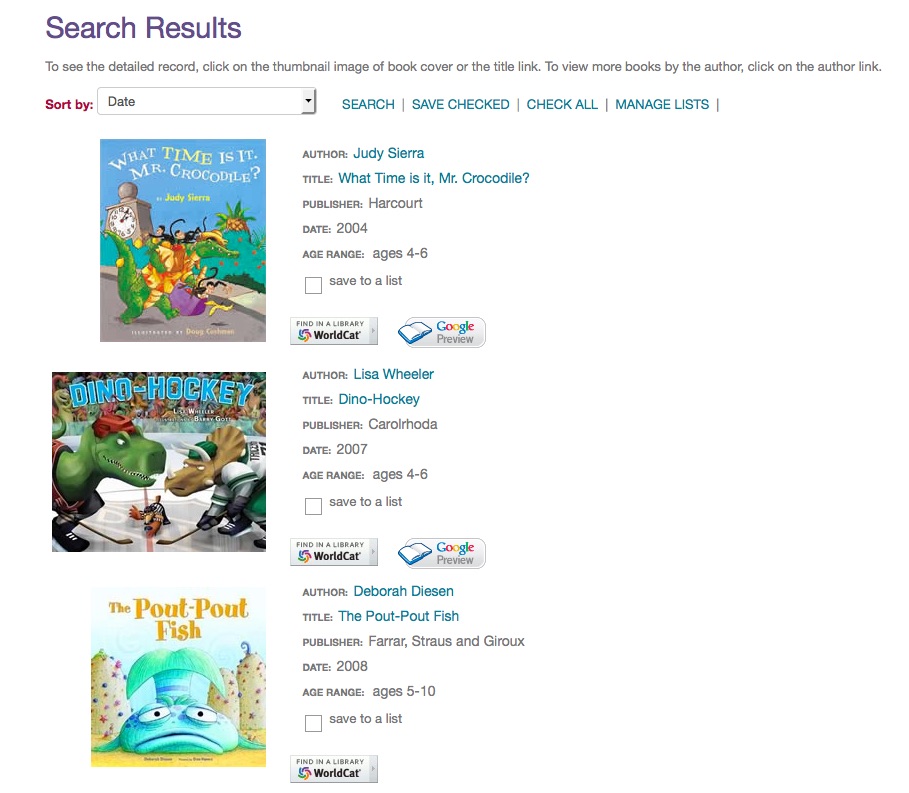Find The Pout-Pout Fish in WorldCat library
Image resolution: width=909 pixels, height=793 pixels.
coord(334,769)
